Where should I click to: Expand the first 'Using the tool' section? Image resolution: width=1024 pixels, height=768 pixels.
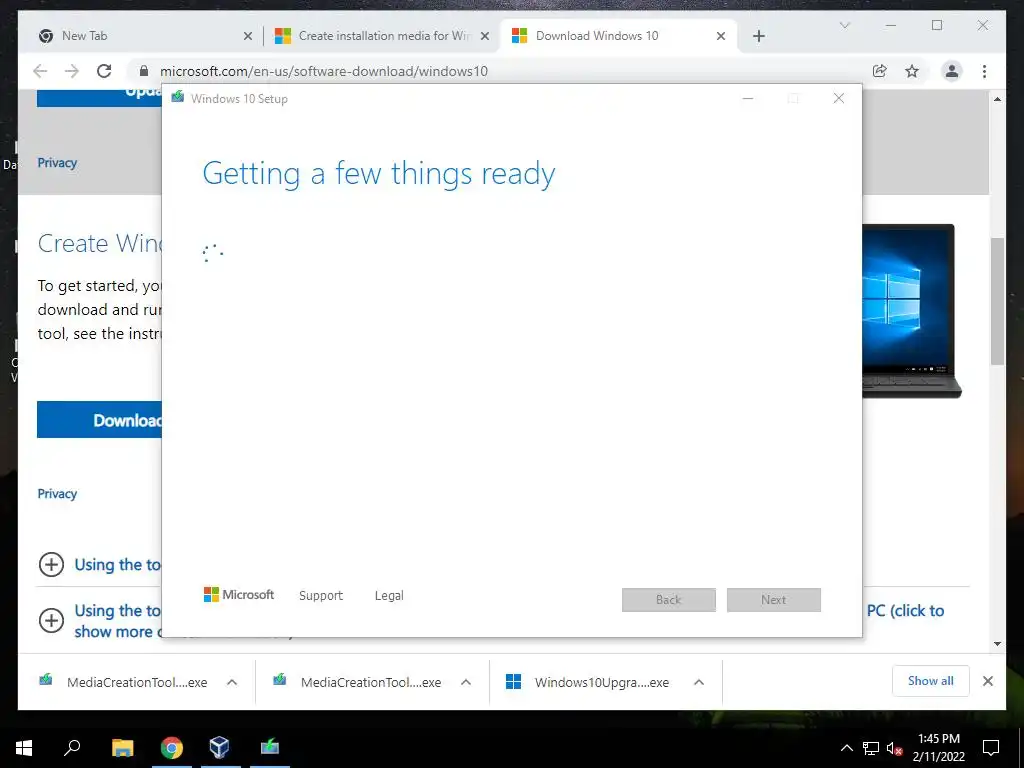52,564
